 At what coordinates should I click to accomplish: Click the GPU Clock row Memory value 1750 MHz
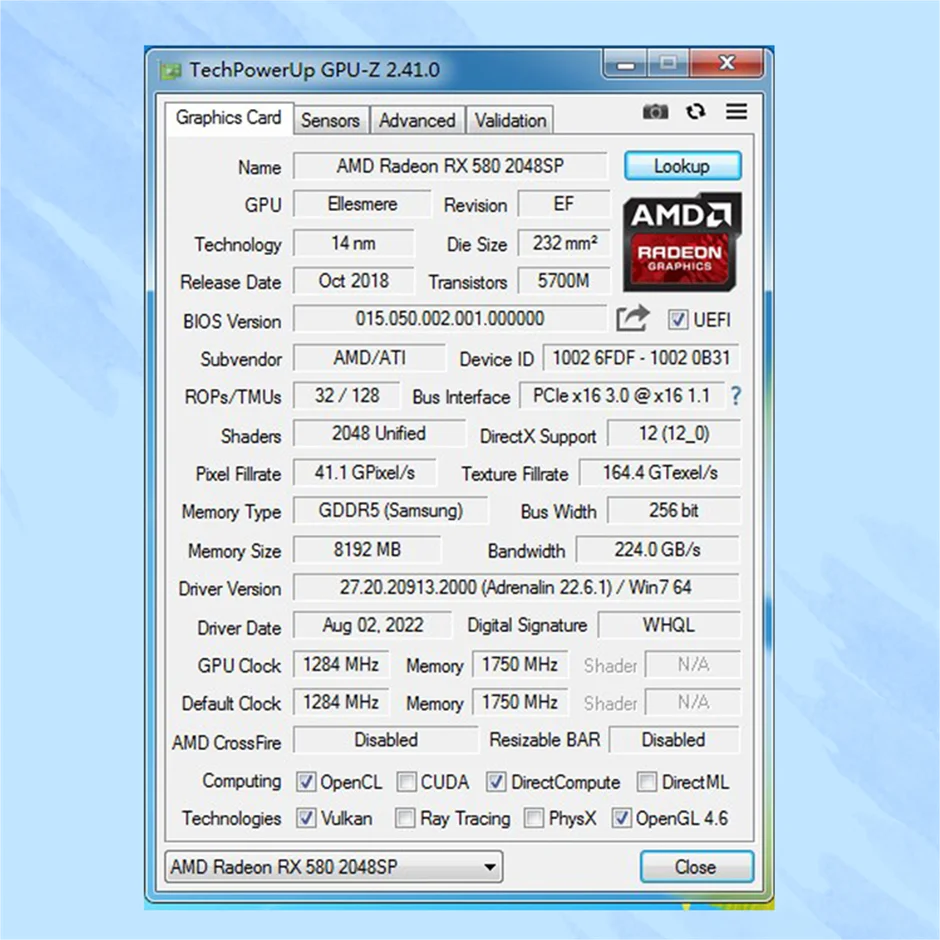point(520,665)
